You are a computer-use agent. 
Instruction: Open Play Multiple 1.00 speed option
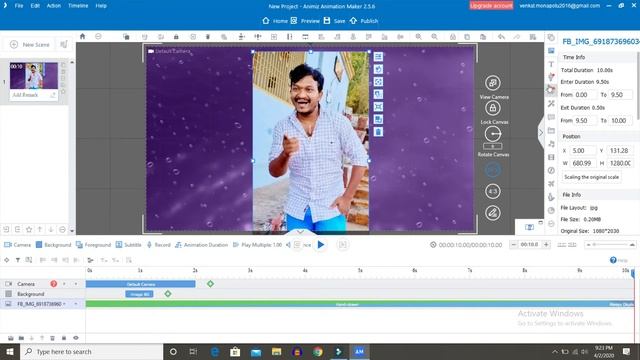pos(258,245)
